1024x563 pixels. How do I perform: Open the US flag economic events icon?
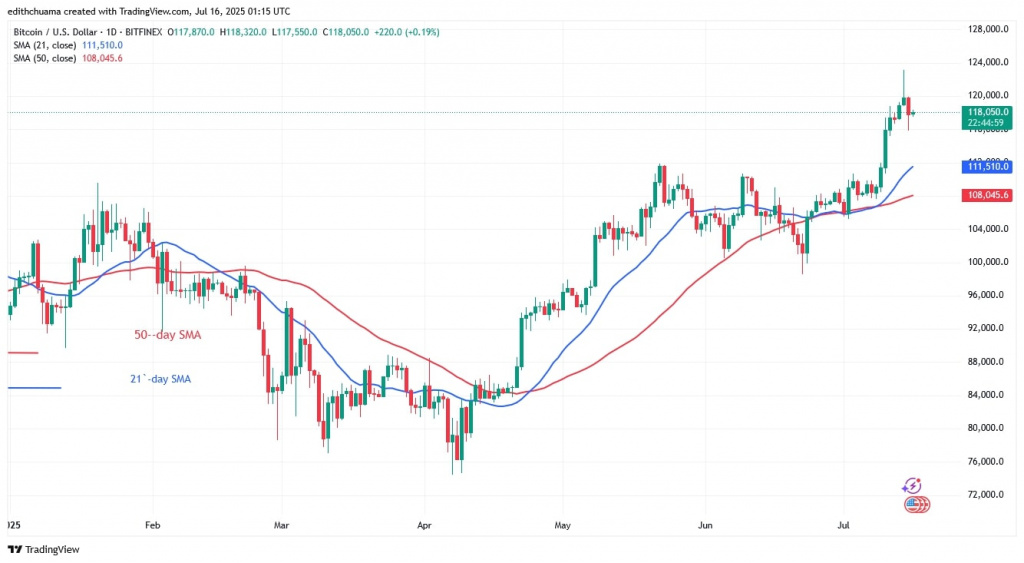[x=915, y=504]
